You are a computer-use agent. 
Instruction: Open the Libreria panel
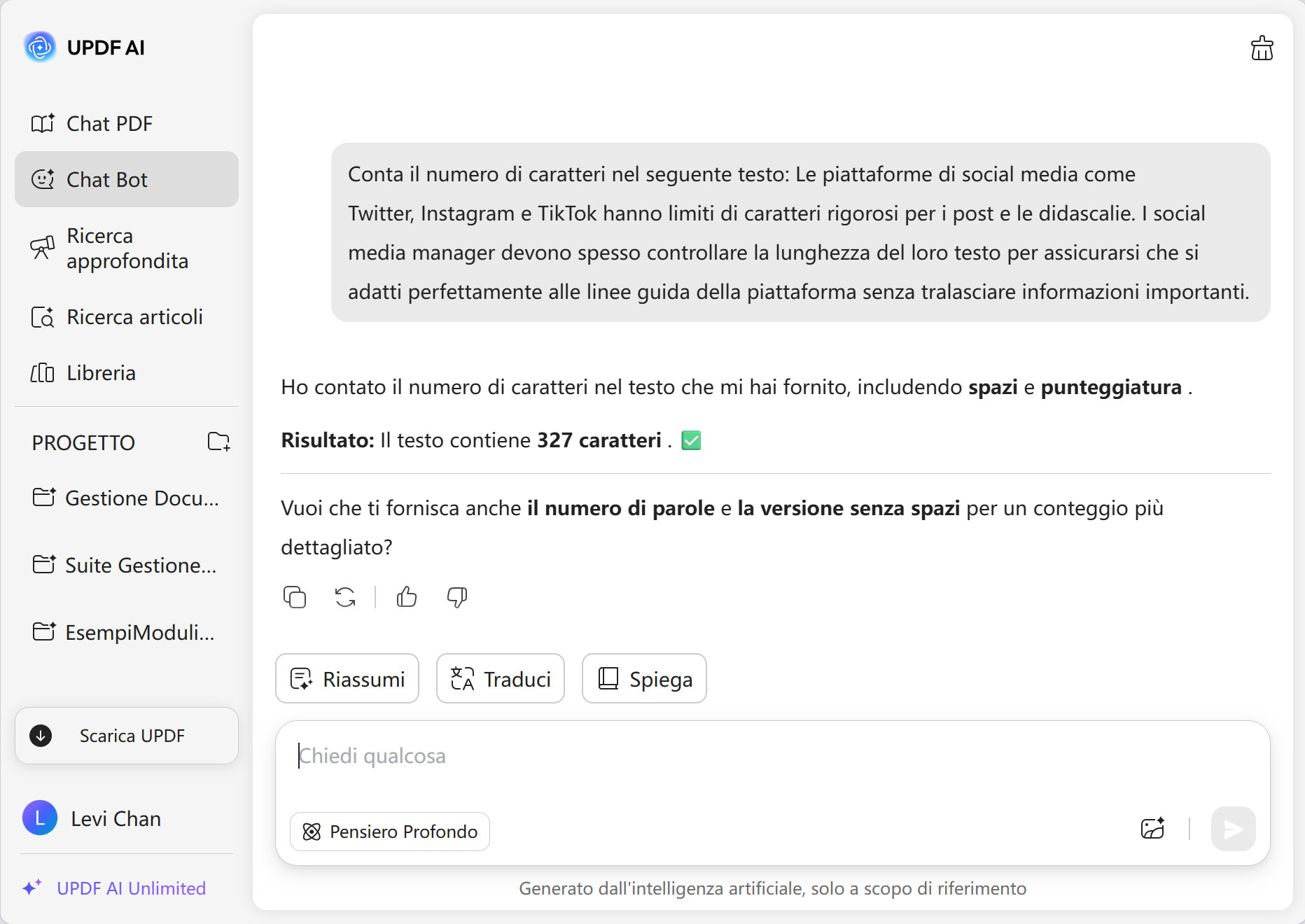100,372
